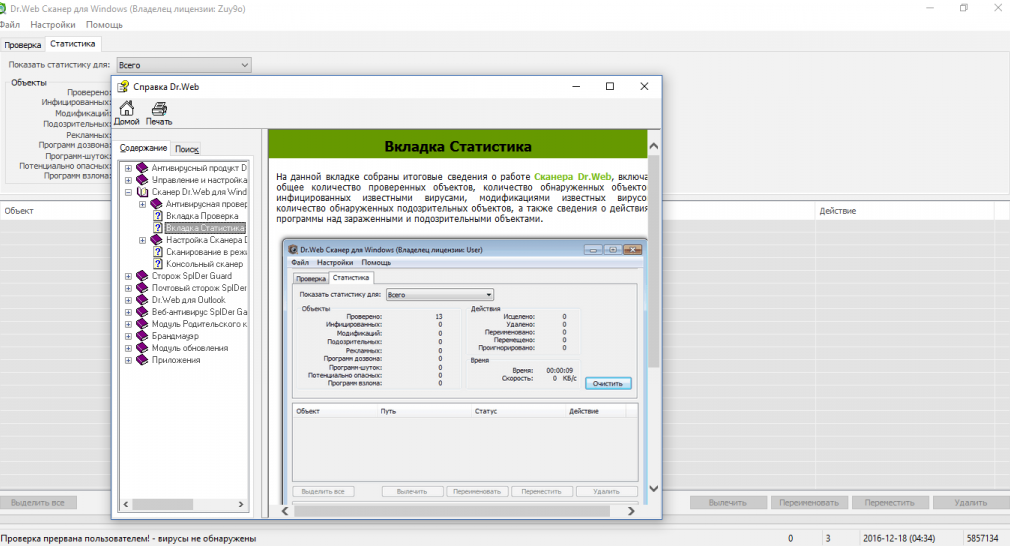Viewport: 1010px width, 546px height.
Task: Click book icon beside Приложения
Action: pos(142,360)
